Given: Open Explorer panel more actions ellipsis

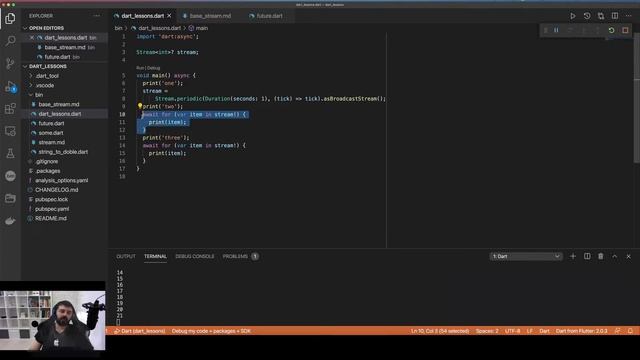Looking at the screenshot, I should (x=97, y=16).
